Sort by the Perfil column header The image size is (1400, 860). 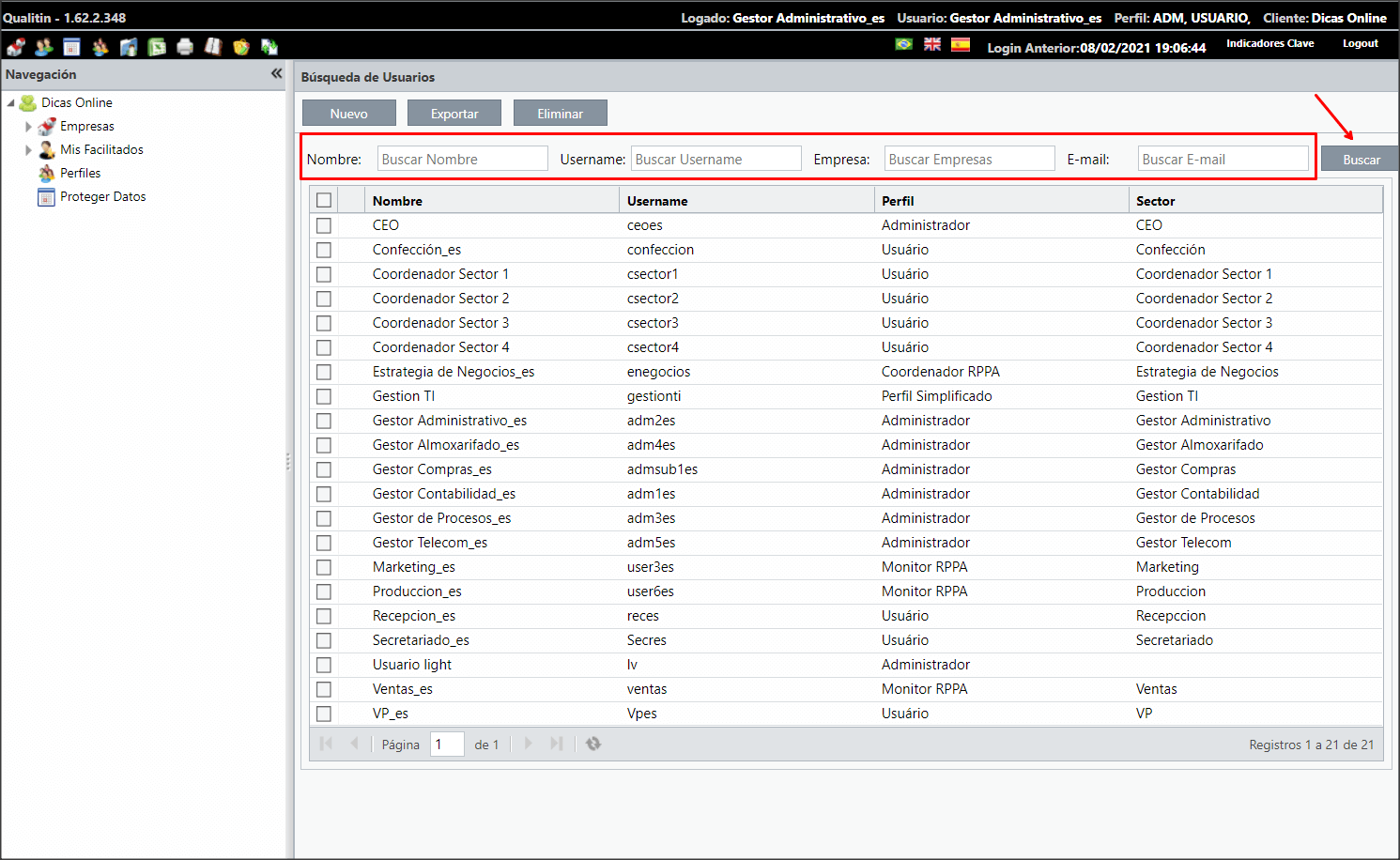pyautogui.click(x=1001, y=201)
